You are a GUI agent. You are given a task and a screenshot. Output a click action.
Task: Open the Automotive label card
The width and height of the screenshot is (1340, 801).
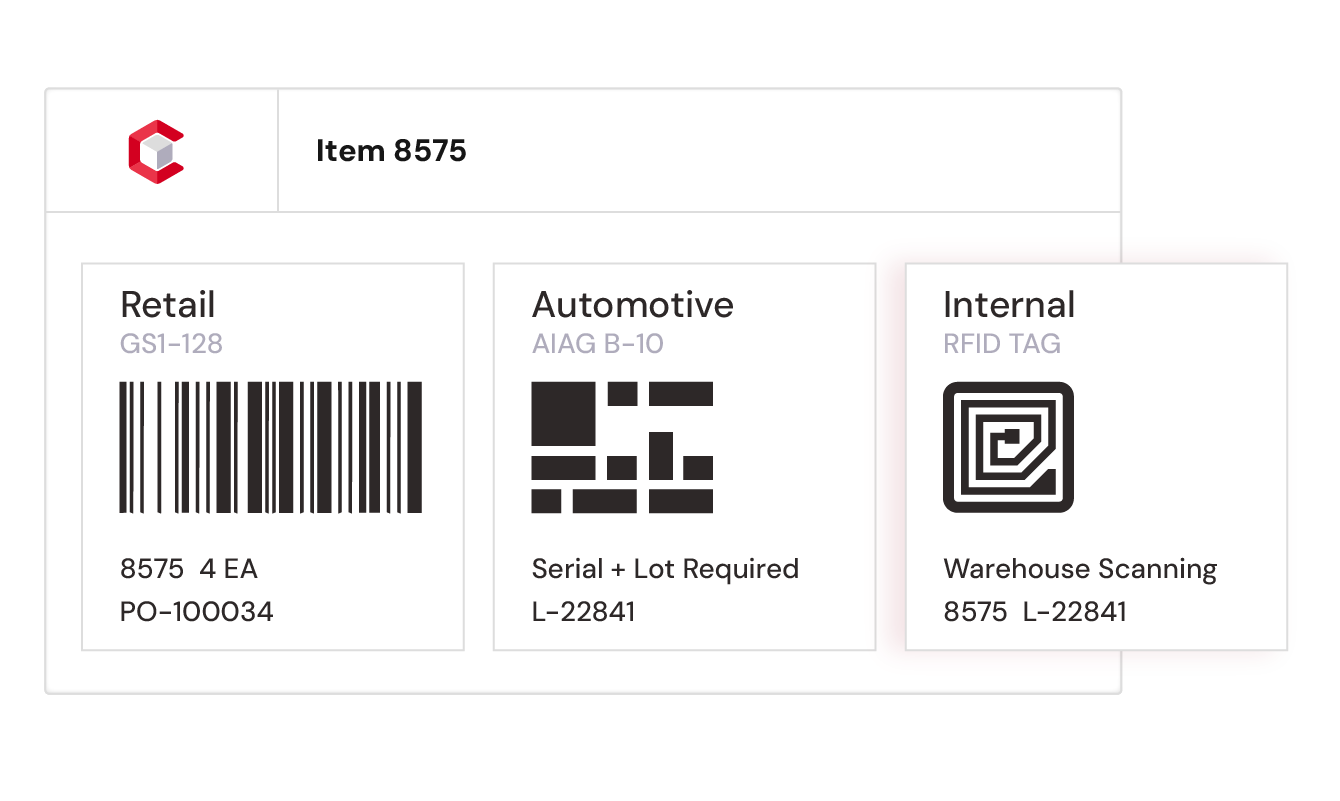685,457
